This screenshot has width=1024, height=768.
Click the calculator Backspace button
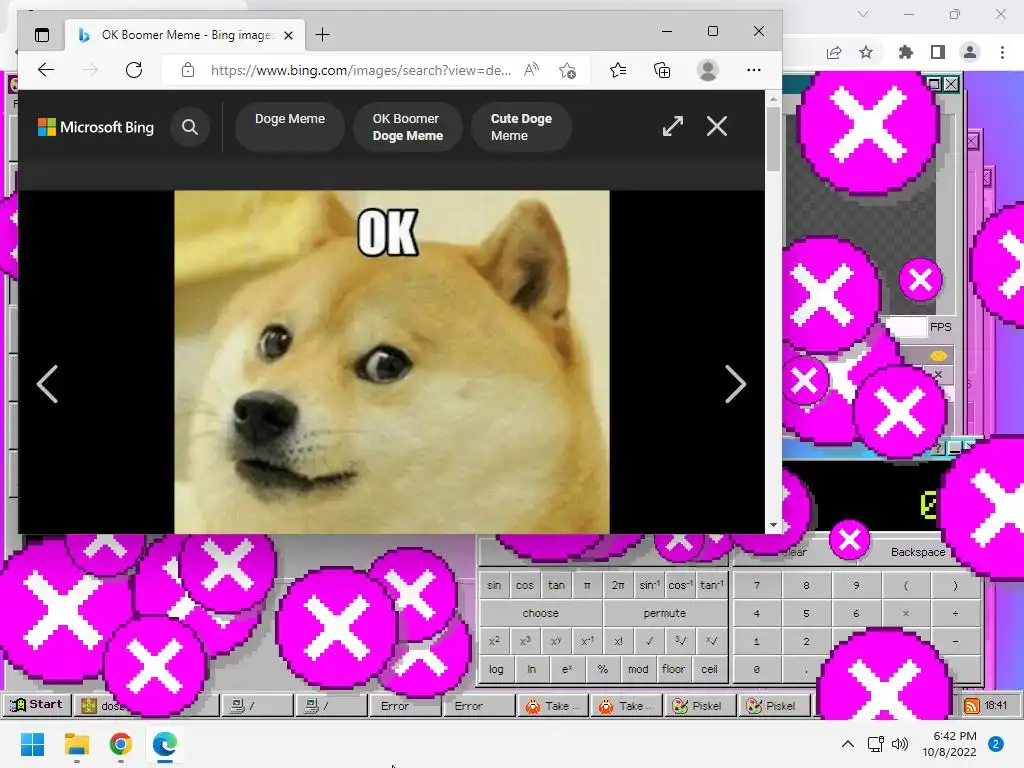tap(918, 552)
